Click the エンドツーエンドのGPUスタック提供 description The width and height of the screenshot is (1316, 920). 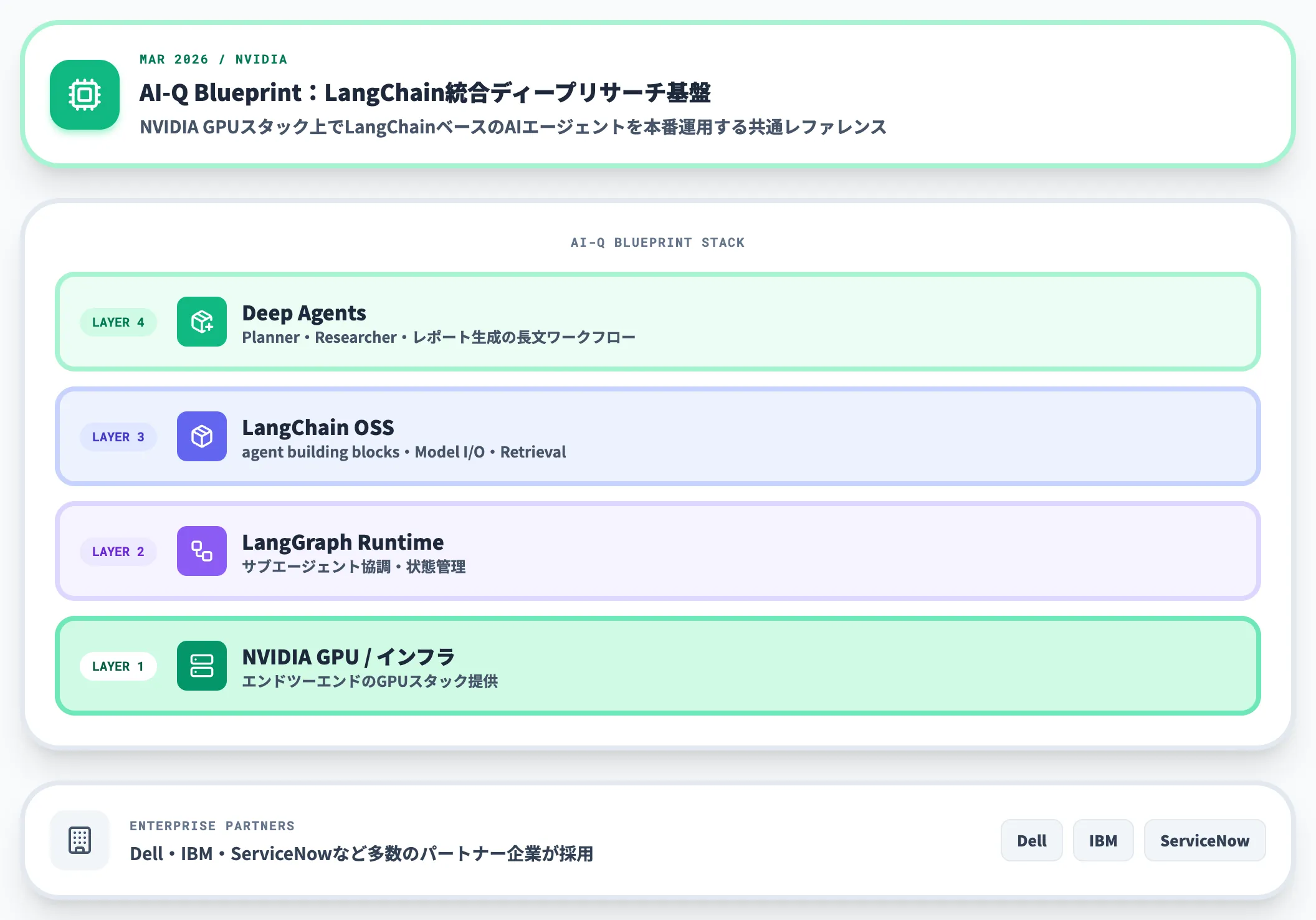click(x=370, y=681)
